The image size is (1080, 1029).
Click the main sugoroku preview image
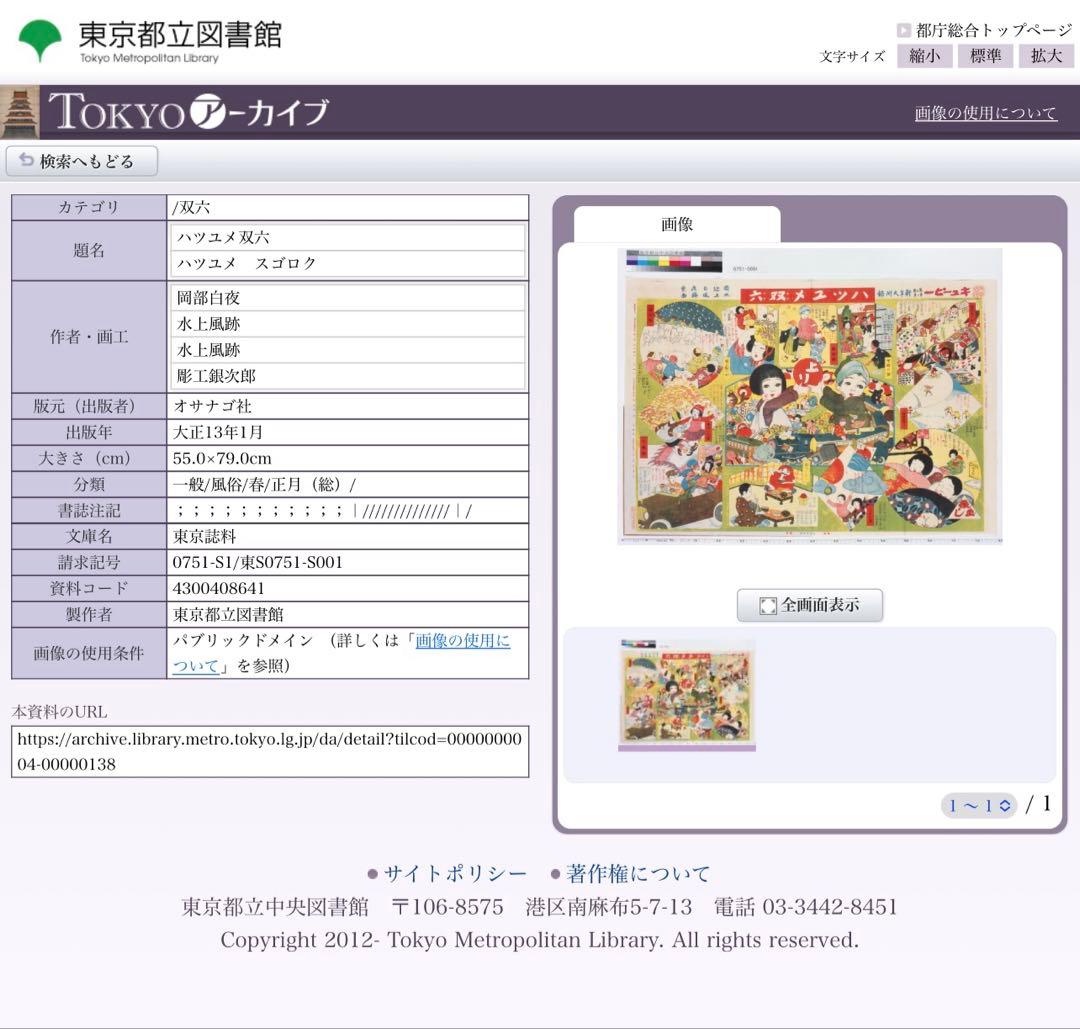(x=810, y=397)
